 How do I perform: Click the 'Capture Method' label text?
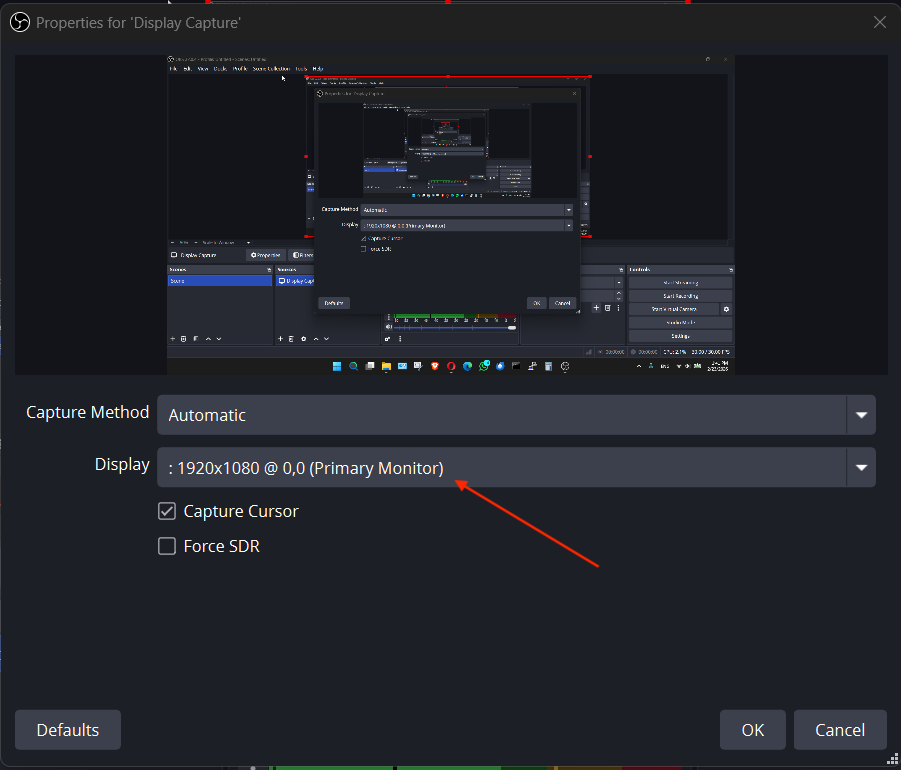pyautogui.click(x=87, y=412)
